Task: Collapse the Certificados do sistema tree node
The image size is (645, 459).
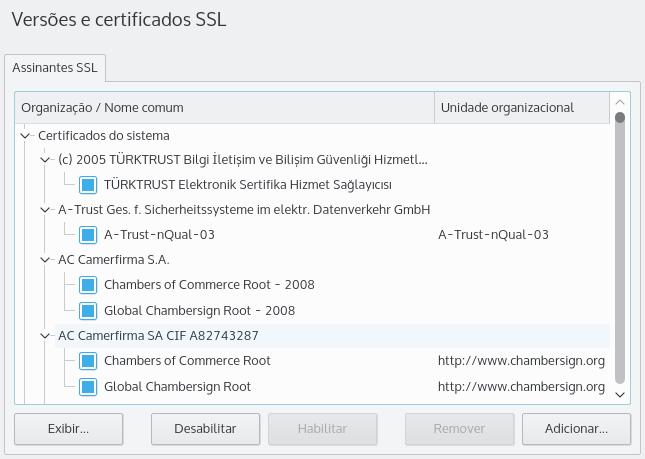Action: [25, 134]
